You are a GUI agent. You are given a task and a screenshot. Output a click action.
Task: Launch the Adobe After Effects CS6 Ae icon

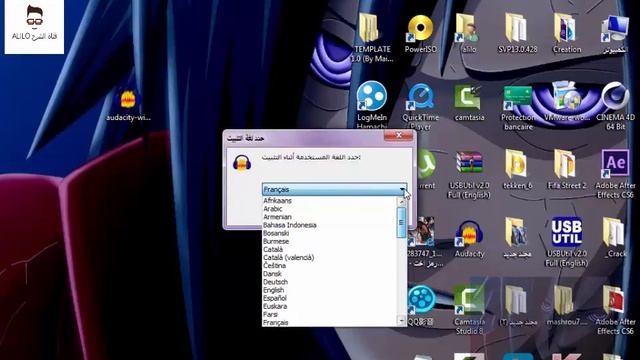pyautogui.click(x=615, y=164)
